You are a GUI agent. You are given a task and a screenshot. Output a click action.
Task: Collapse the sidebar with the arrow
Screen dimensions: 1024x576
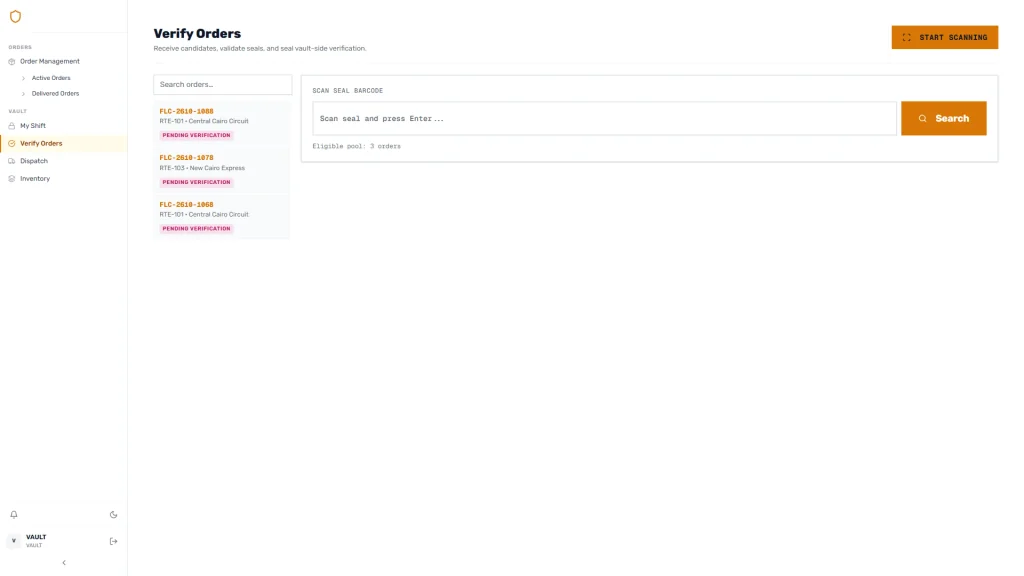(x=64, y=562)
